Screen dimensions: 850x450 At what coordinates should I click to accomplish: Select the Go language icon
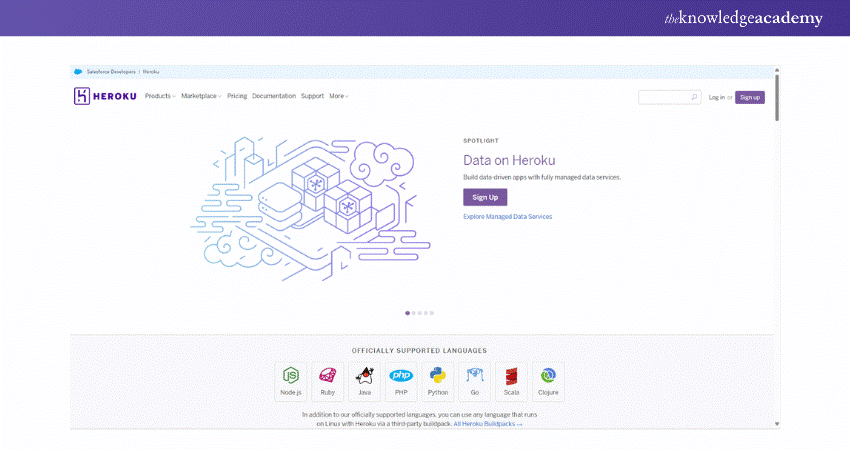click(474, 377)
